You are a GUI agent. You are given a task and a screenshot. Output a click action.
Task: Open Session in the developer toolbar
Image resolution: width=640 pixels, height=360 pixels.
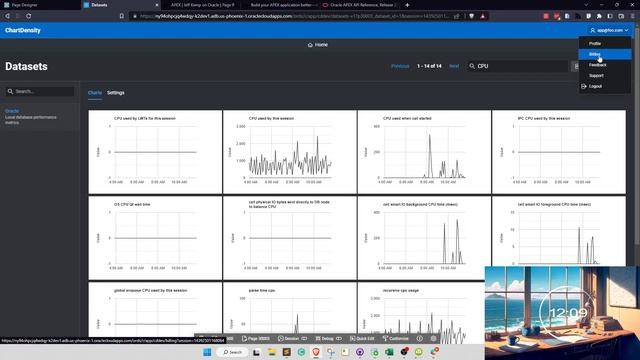point(292,338)
